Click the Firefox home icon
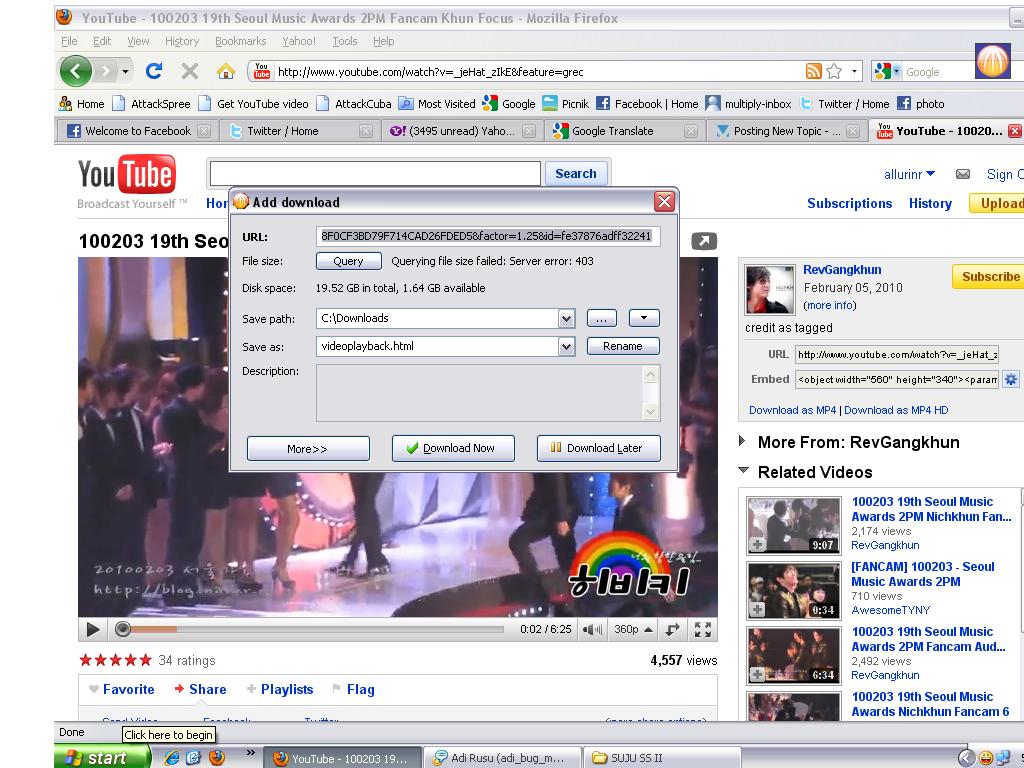The width and height of the screenshot is (1024, 768). pyautogui.click(x=225, y=71)
